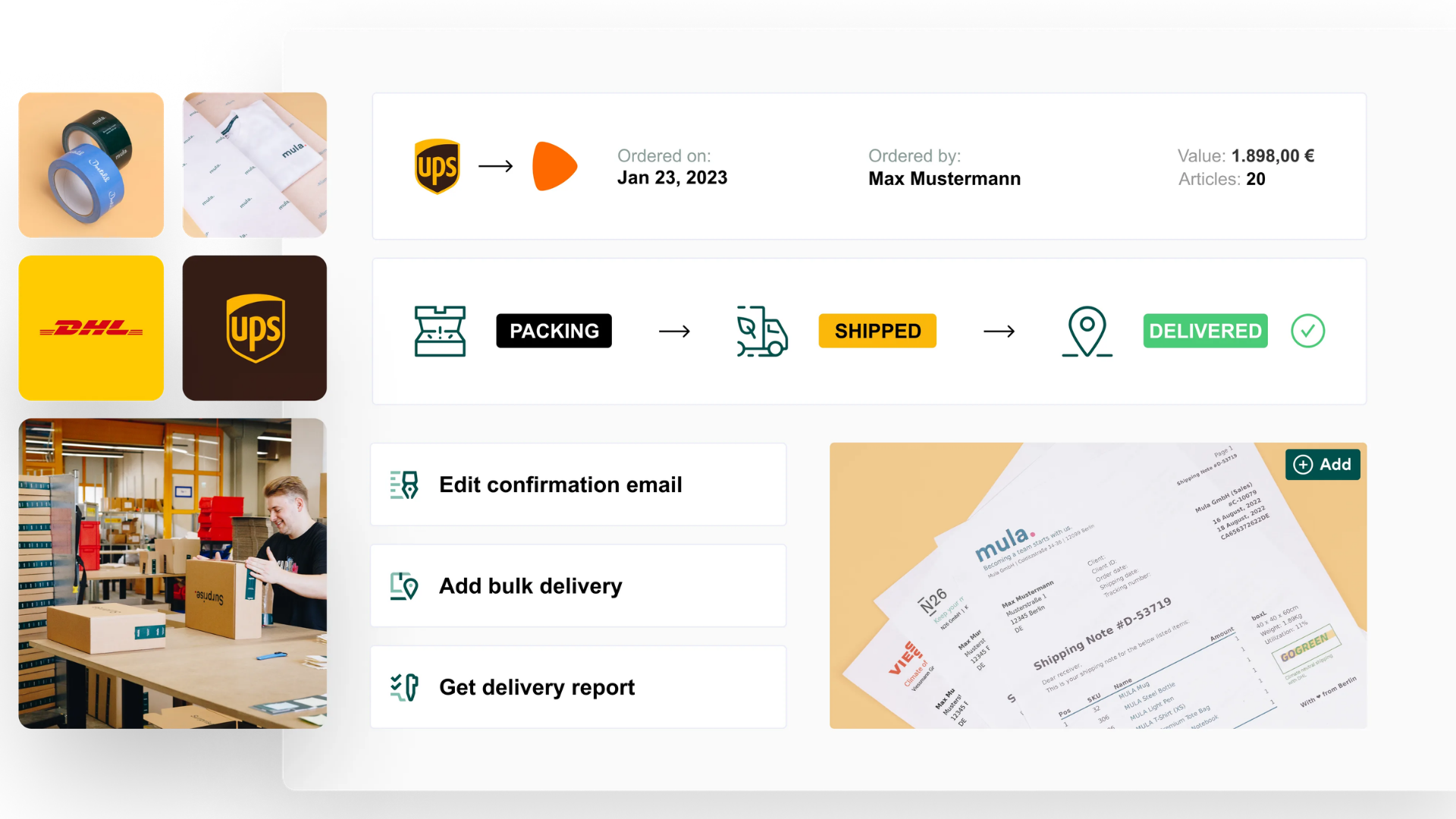1456x819 pixels.
Task: Click the PACKING status badge
Action: (554, 331)
